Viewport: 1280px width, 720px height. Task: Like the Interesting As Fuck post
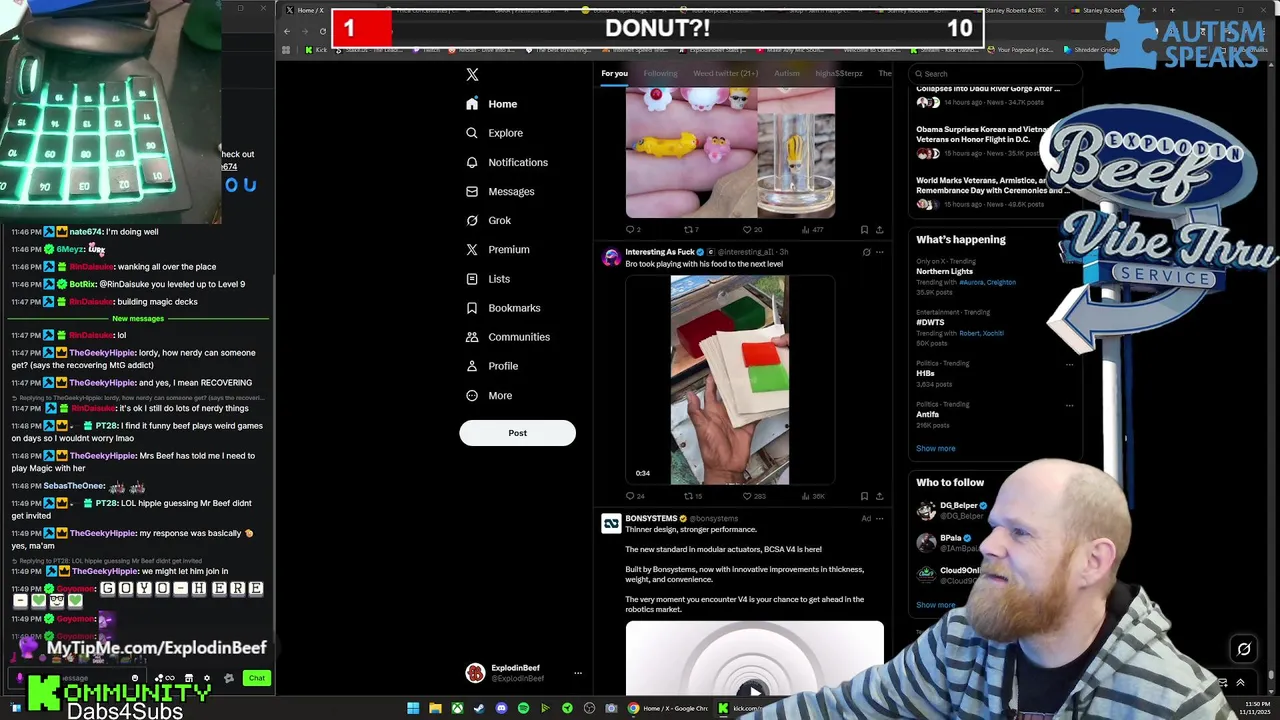[x=753, y=496]
